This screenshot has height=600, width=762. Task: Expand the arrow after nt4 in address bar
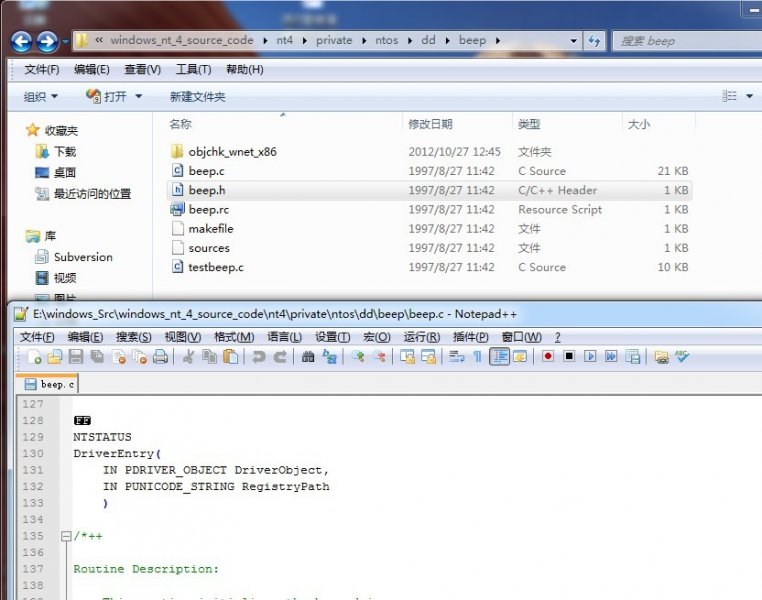304,41
